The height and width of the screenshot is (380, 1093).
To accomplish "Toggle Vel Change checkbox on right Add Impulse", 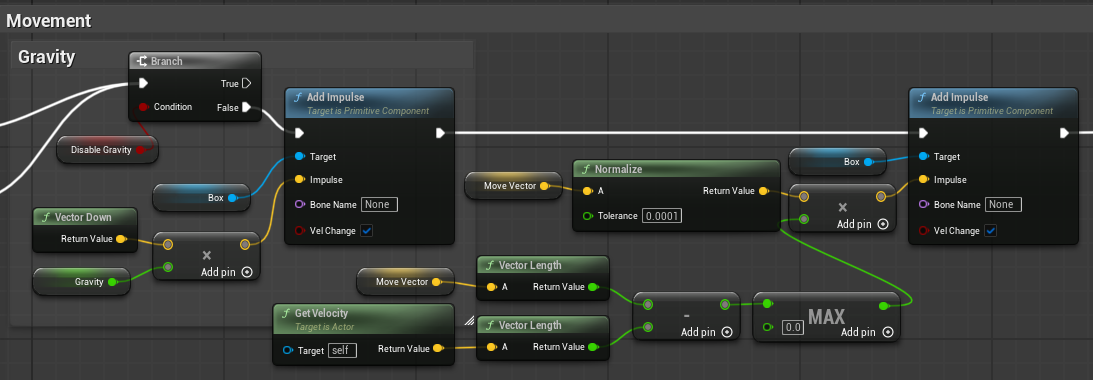I will coord(991,231).
